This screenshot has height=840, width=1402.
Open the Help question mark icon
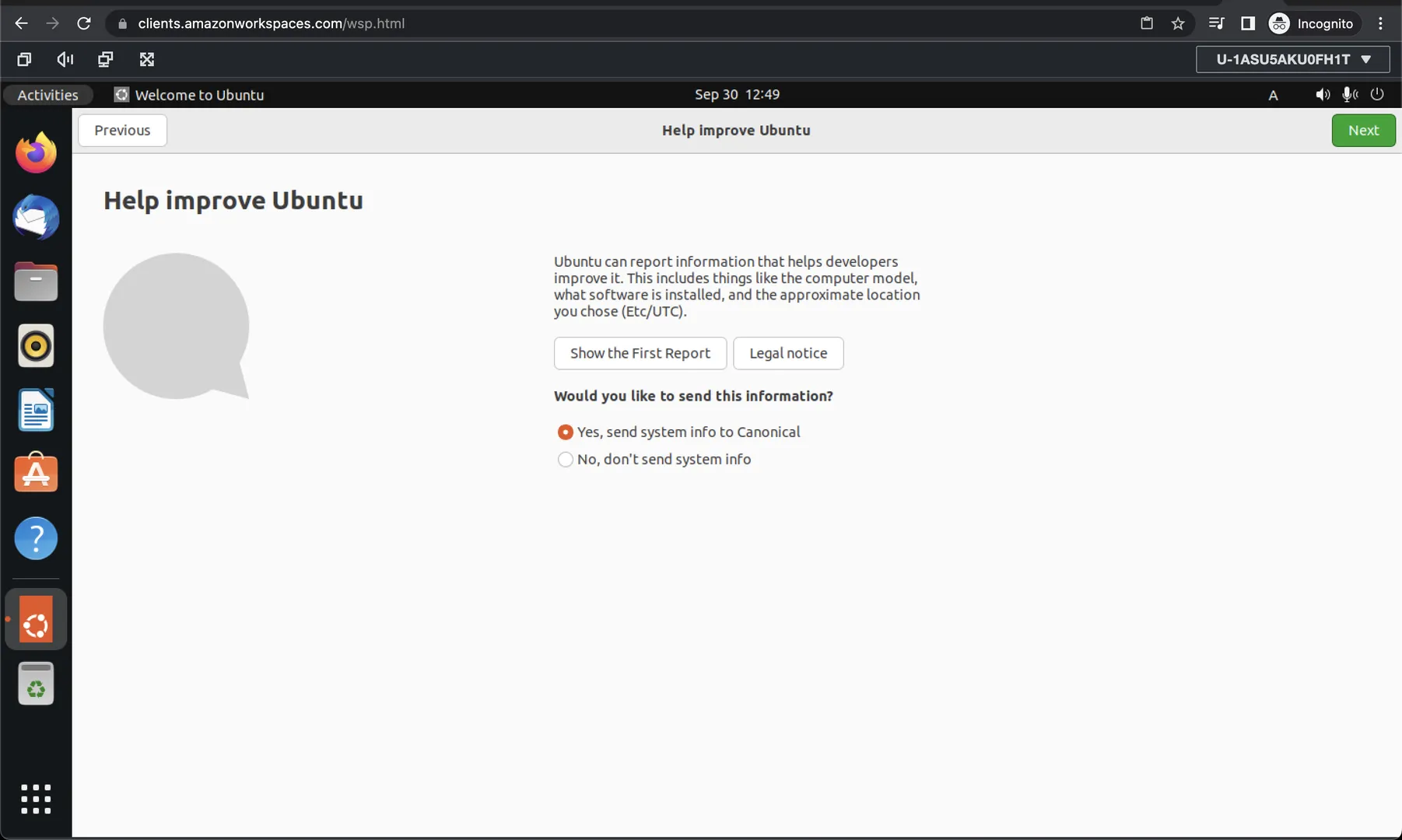[x=36, y=538]
